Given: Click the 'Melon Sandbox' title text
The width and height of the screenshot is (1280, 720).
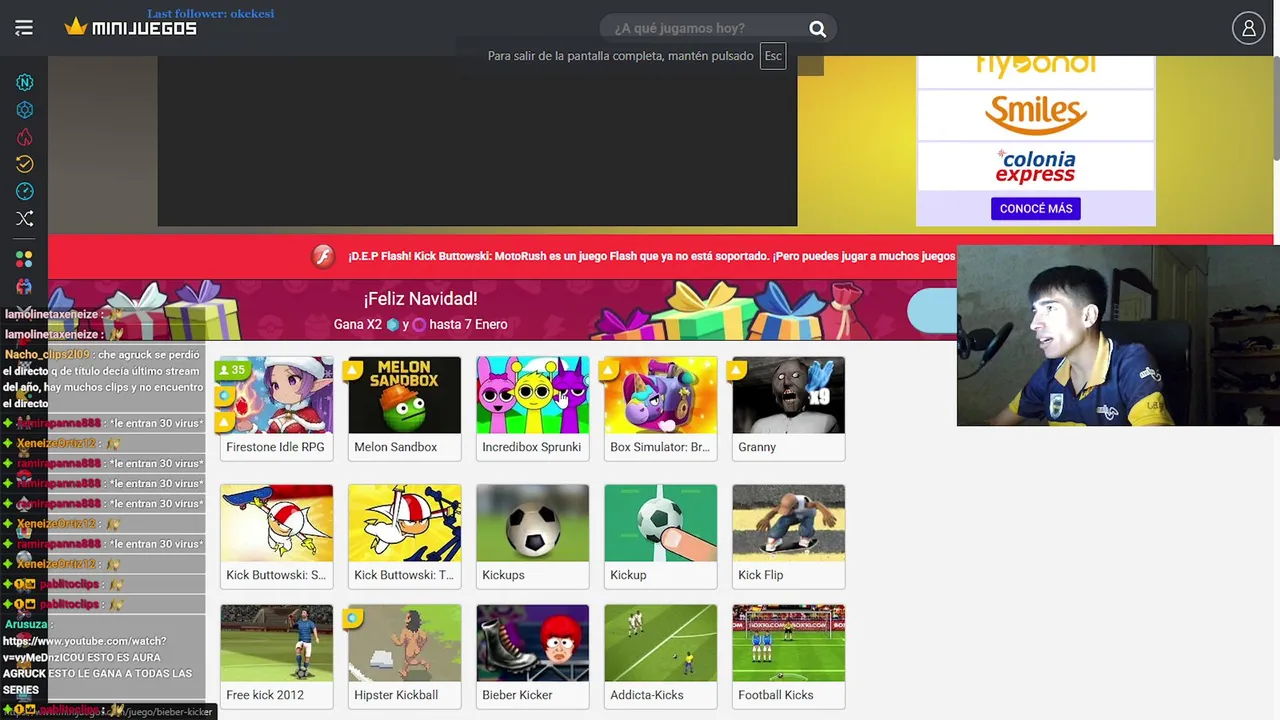Looking at the screenshot, I should tap(396, 447).
